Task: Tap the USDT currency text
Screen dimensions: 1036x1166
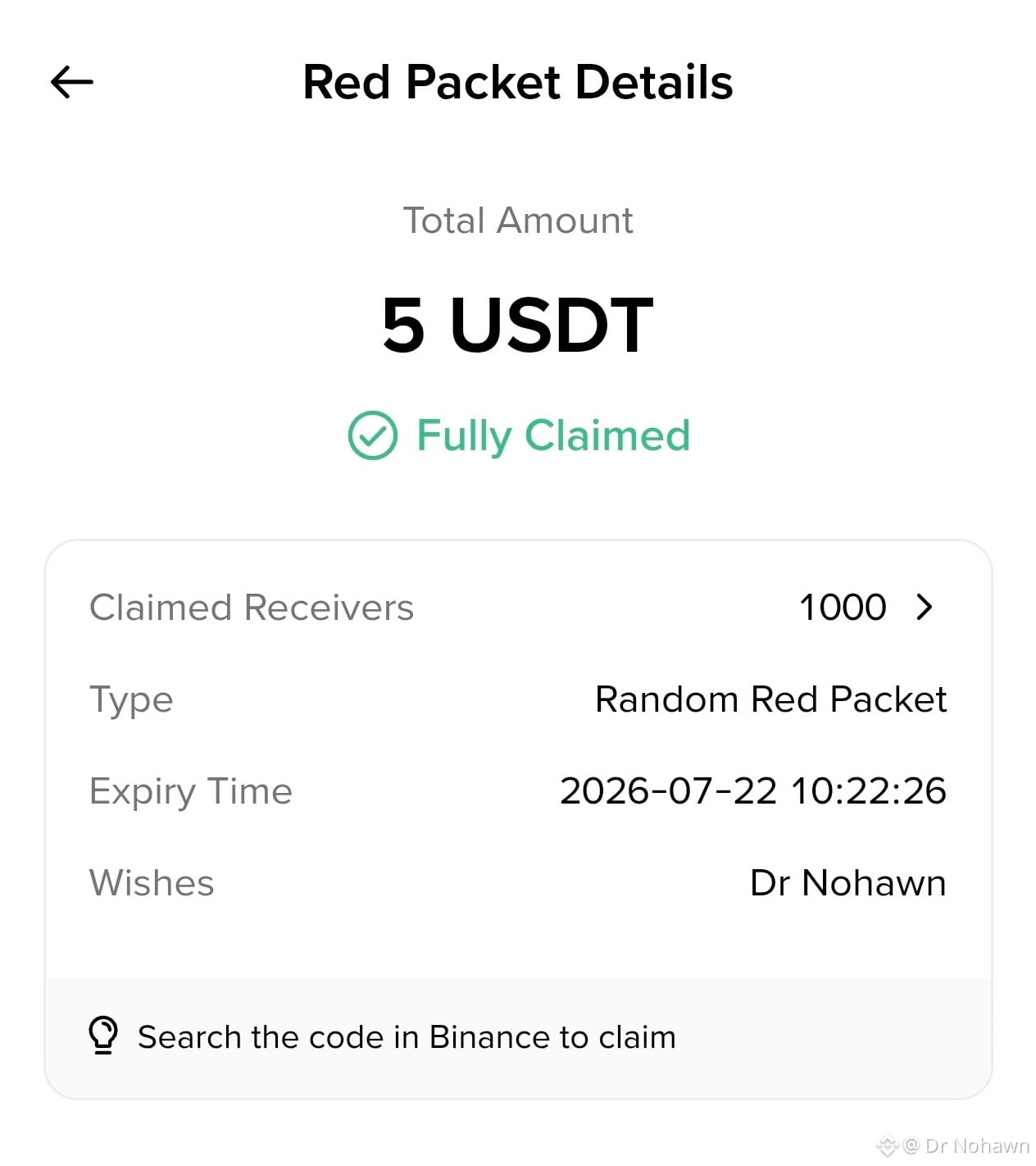Action: [552, 325]
